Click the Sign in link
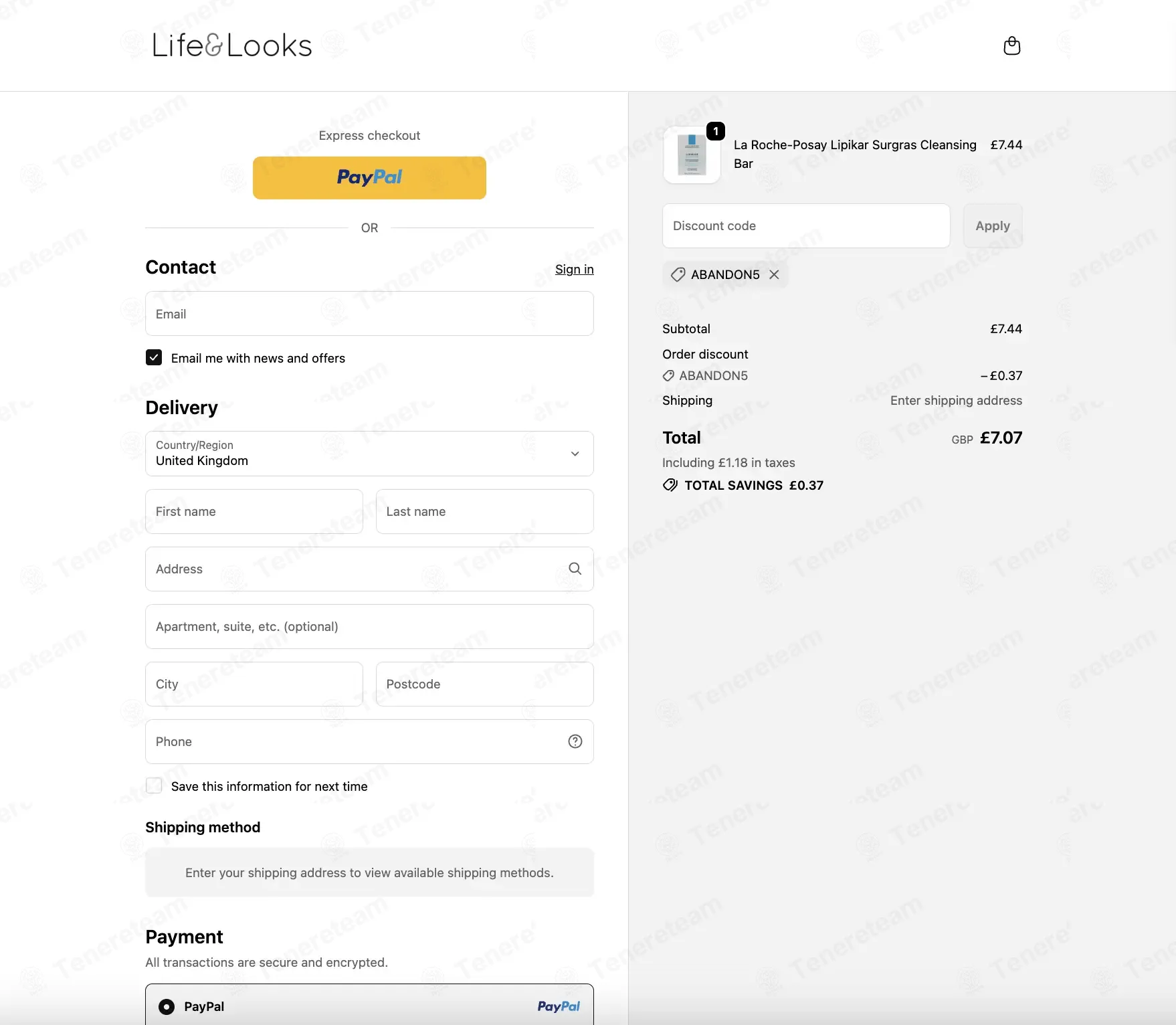Viewport: 1176px width, 1025px height. (575, 269)
